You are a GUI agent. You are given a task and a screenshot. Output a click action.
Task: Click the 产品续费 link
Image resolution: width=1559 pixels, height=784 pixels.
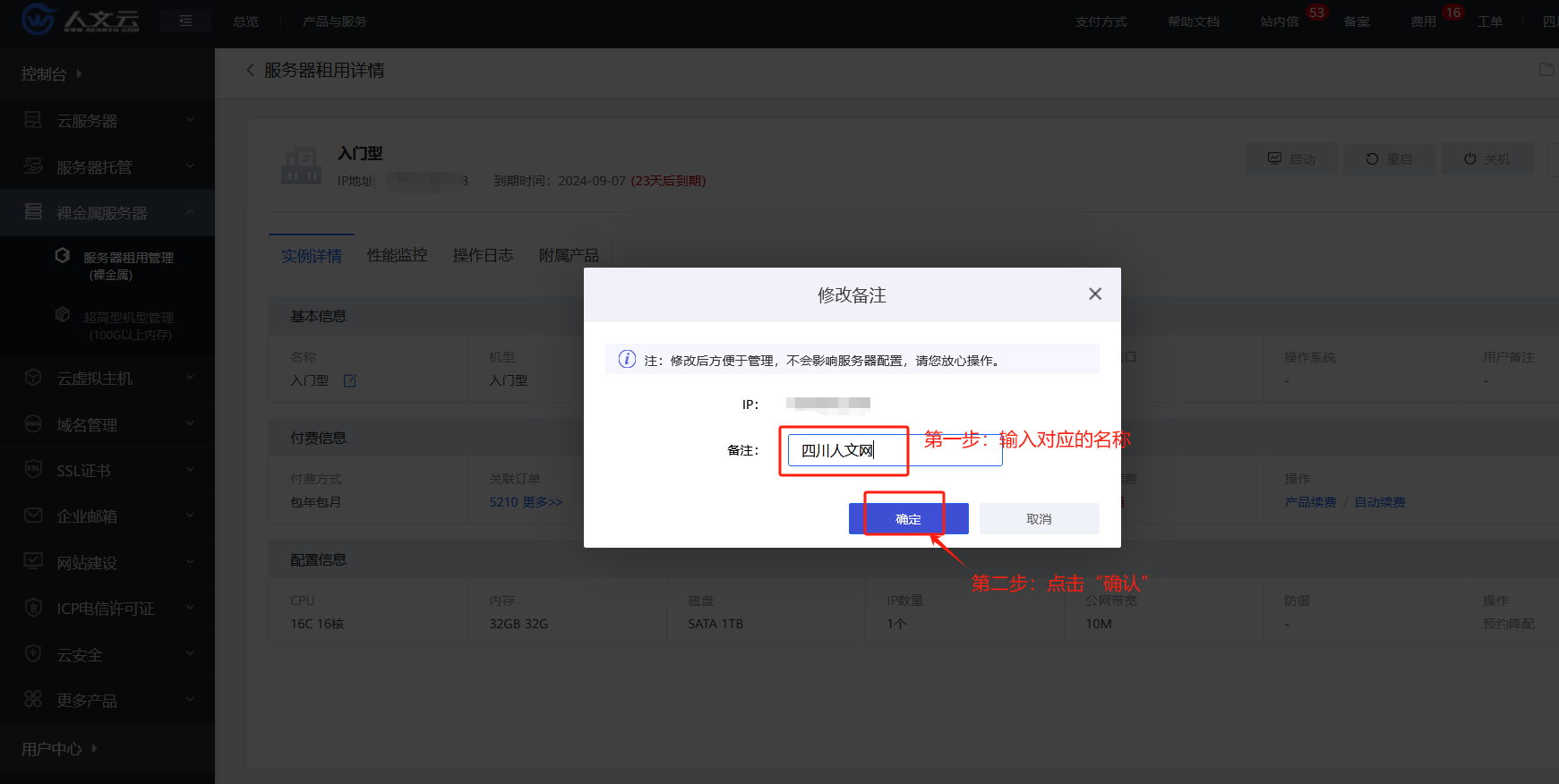pyautogui.click(x=1310, y=502)
